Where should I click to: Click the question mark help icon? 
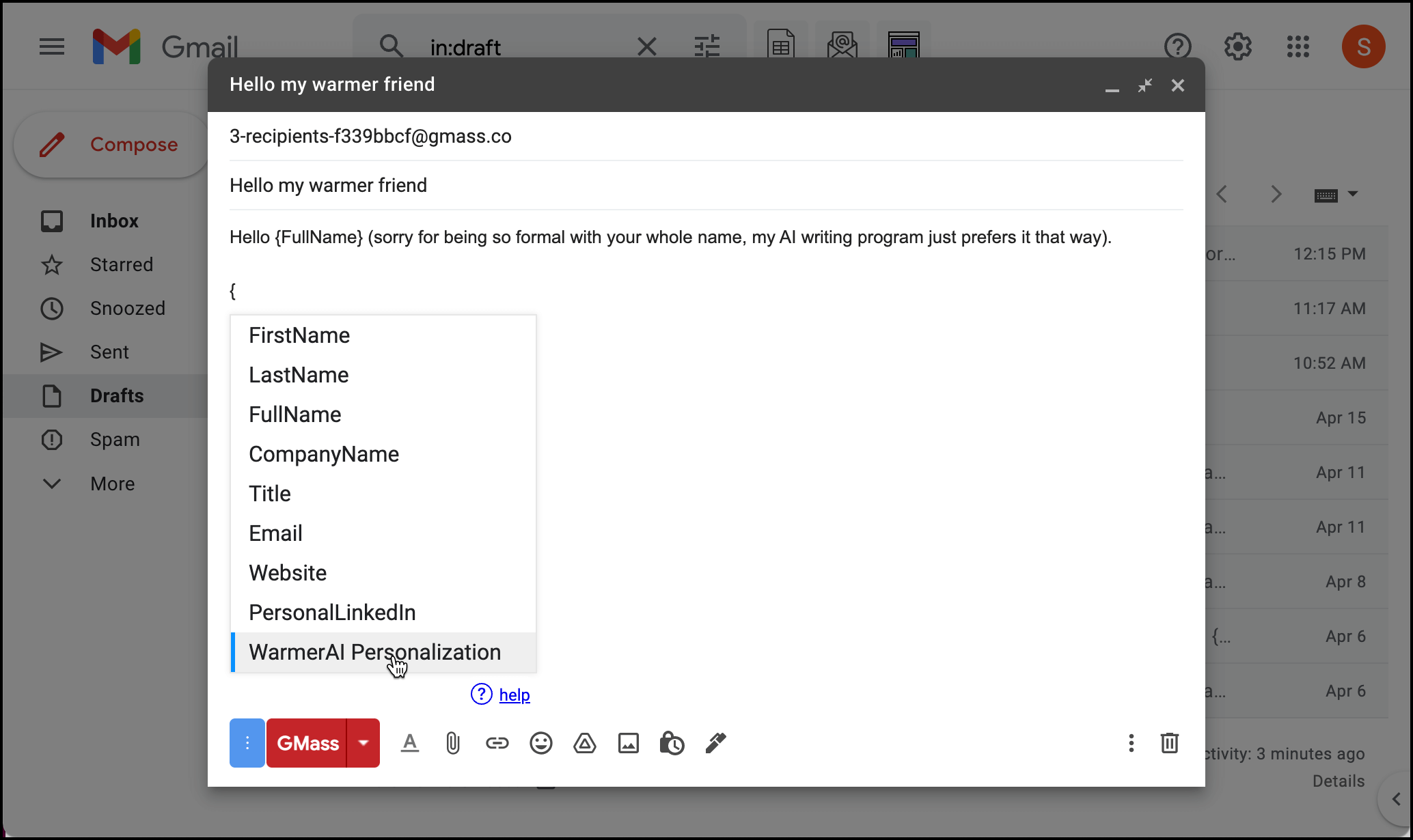[482, 694]
